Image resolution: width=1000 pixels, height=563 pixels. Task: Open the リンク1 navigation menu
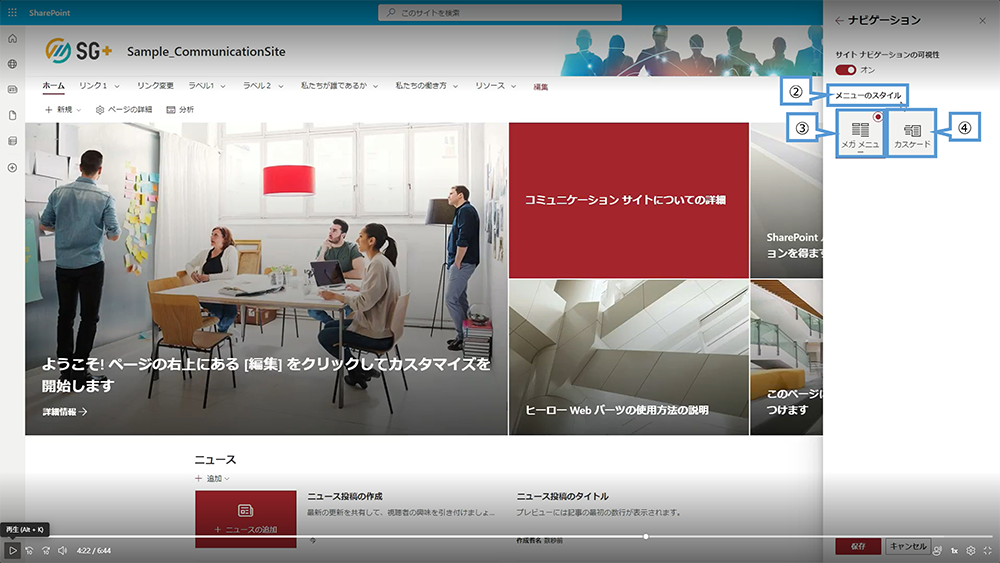coord(93,85)
